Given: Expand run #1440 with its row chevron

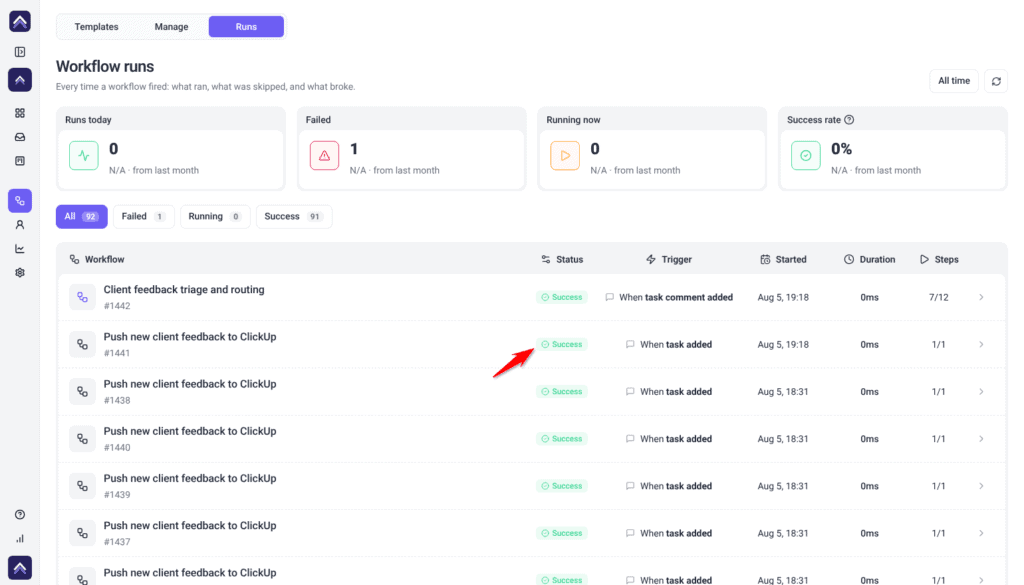Looking at the screenshot, I should 981,439.
